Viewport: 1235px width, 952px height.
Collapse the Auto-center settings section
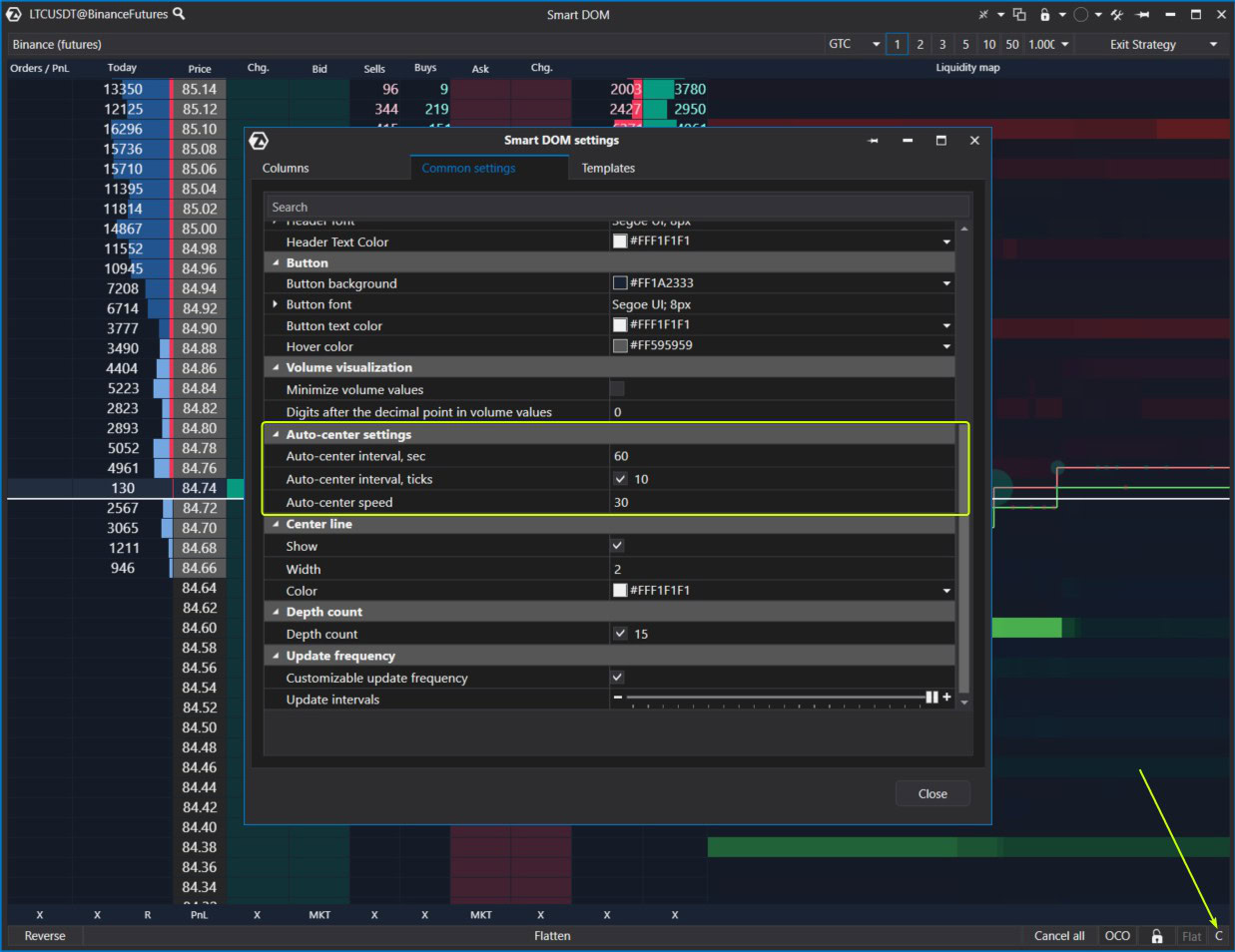[276, 434]
